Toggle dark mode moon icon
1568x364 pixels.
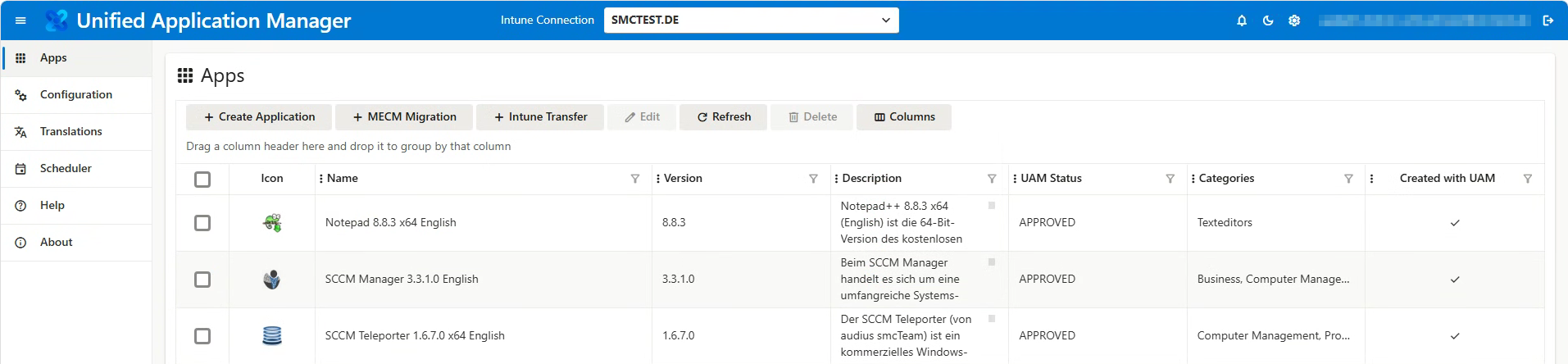click(x=1268, y=20)
